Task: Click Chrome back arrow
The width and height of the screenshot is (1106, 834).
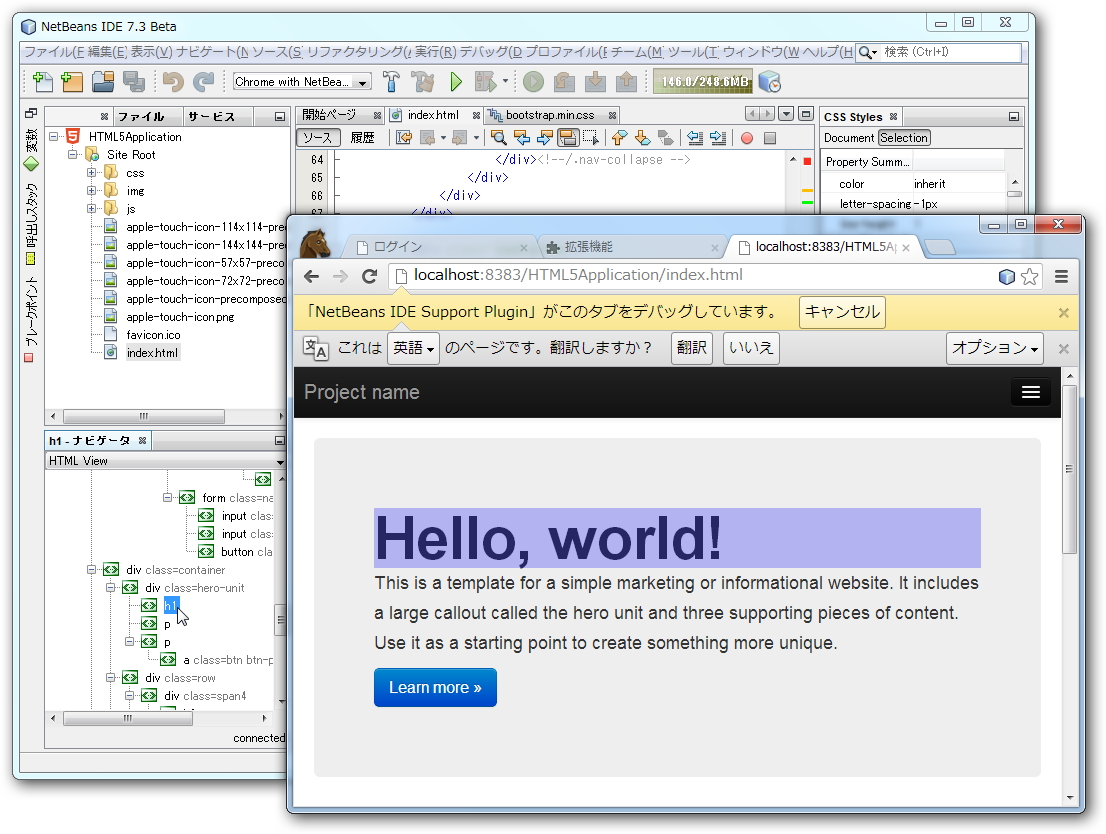Action: 311,276
